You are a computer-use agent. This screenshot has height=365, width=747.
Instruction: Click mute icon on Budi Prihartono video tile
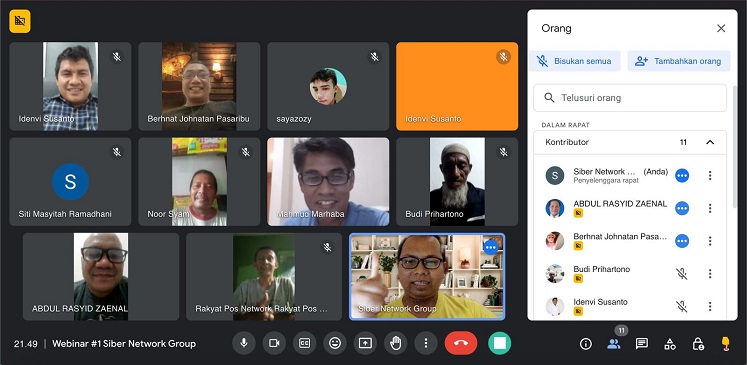(504, 152)
